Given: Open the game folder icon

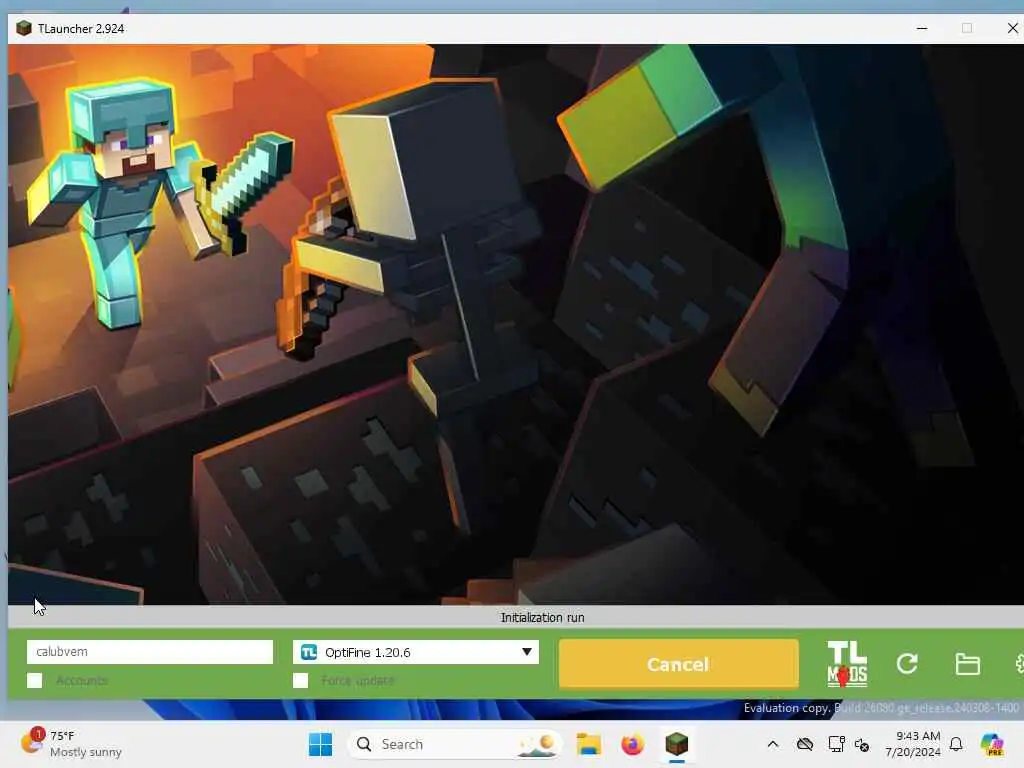Looking at the screenshot, I should pos(967,664).
